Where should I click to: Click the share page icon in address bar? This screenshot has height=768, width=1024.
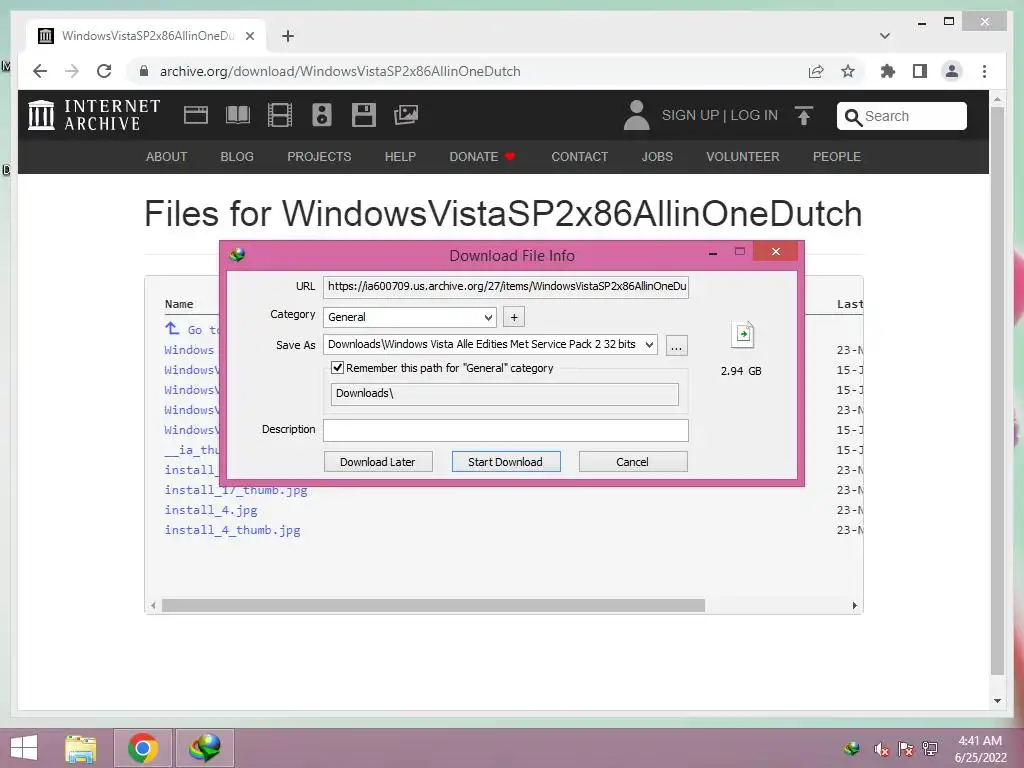click(816, 71)
